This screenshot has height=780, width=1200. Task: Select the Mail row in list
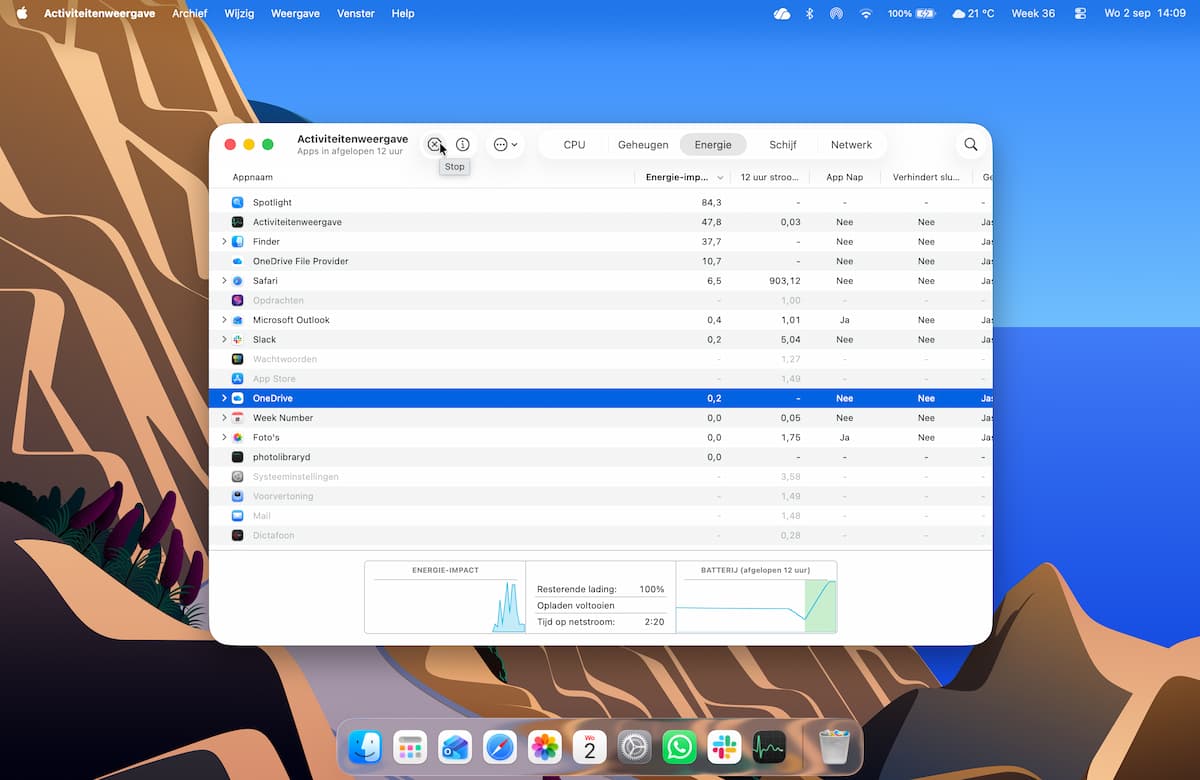[x=600, y=515]
